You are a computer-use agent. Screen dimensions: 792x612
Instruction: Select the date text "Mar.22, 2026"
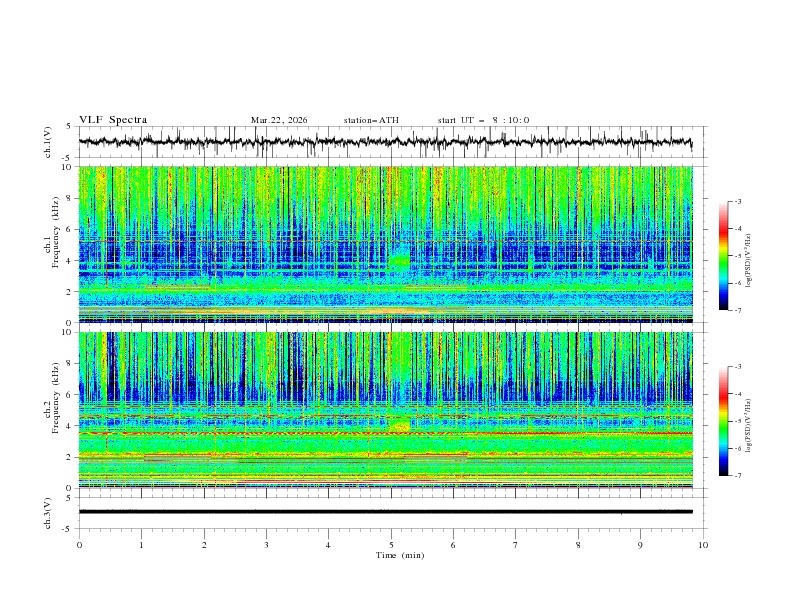(279, 120)
